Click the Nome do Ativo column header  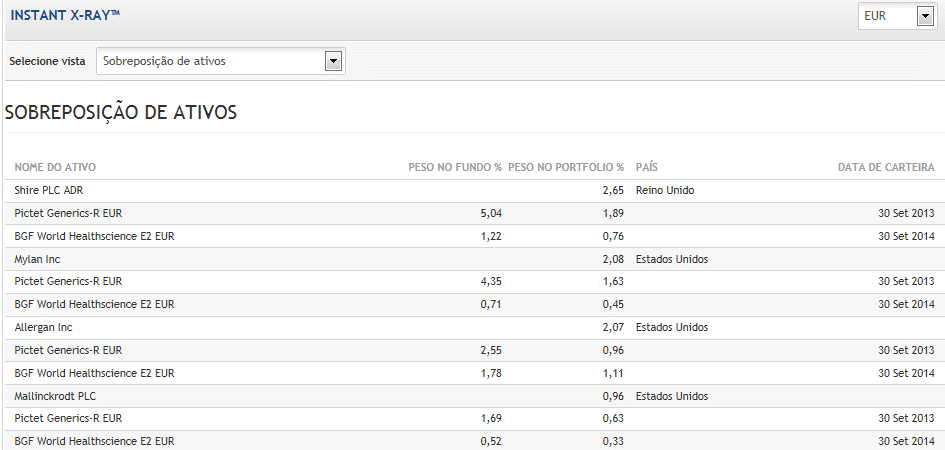[55, 167]
